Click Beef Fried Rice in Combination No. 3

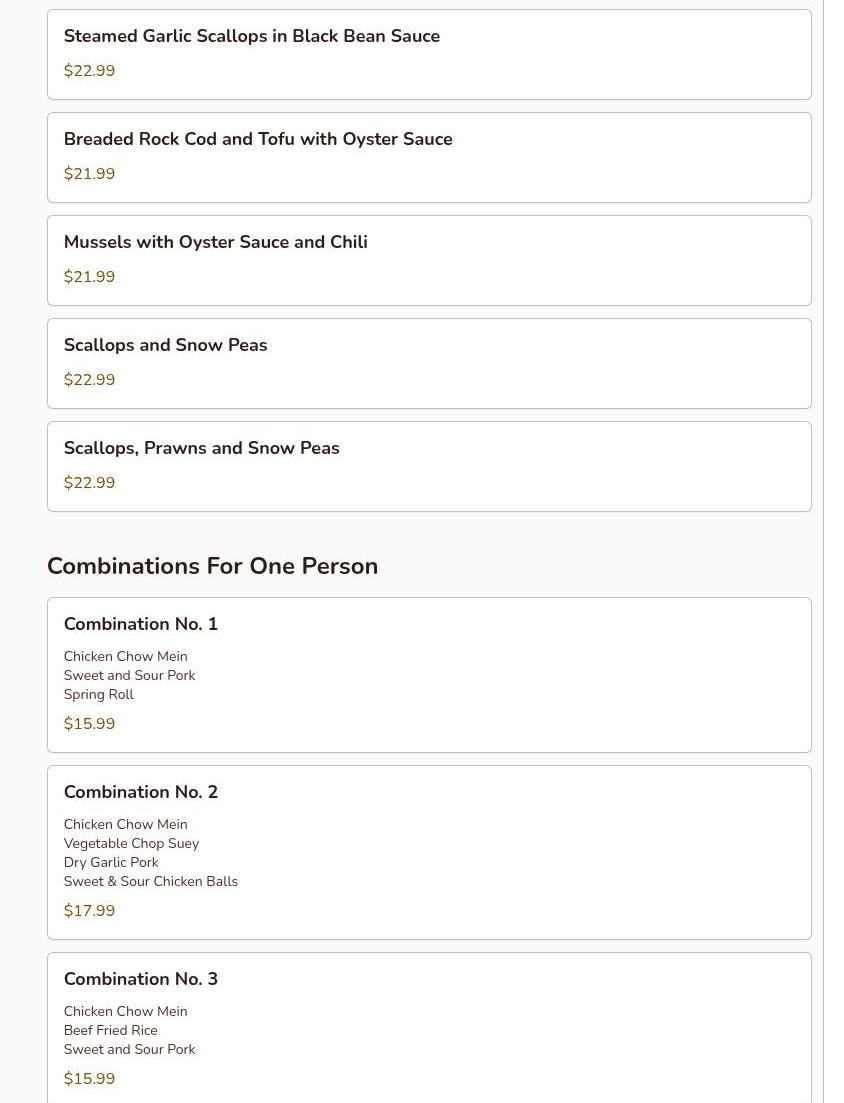point(110,1031)
